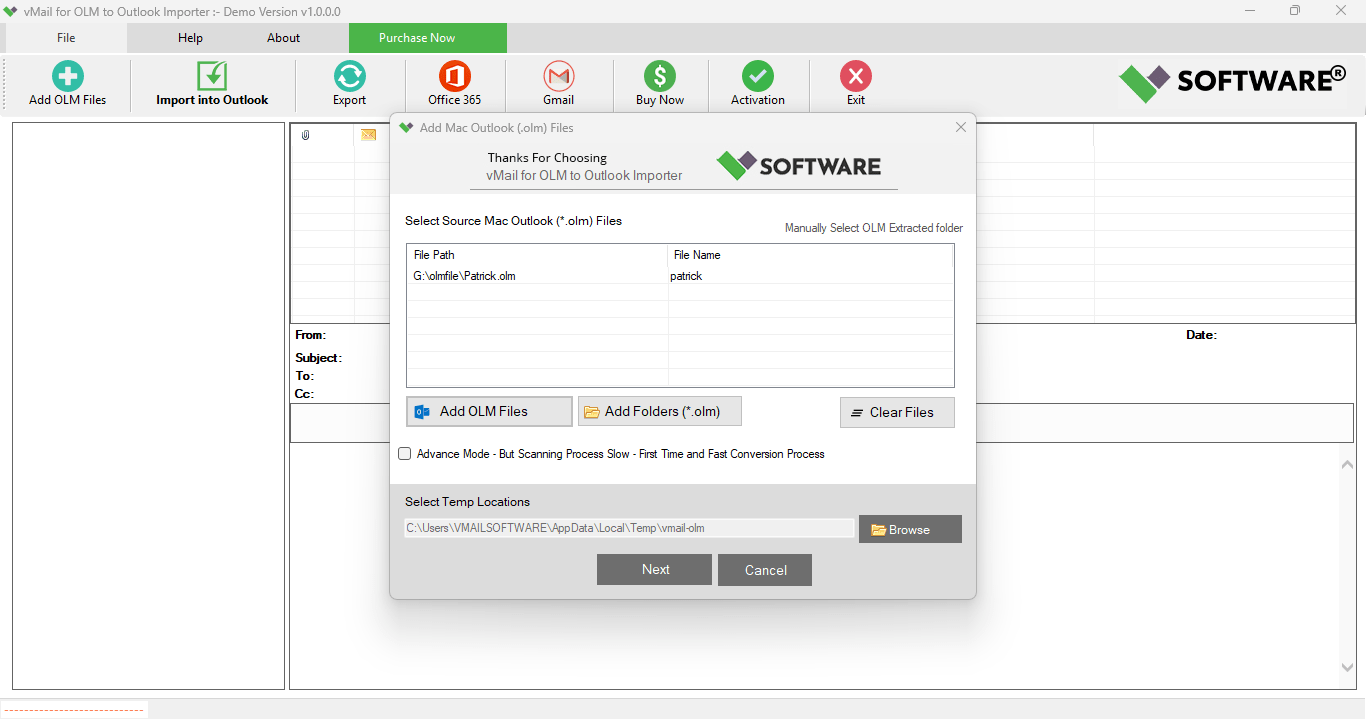Click the Next button
Screen dimensions: 1366x720
coord(654,570)
